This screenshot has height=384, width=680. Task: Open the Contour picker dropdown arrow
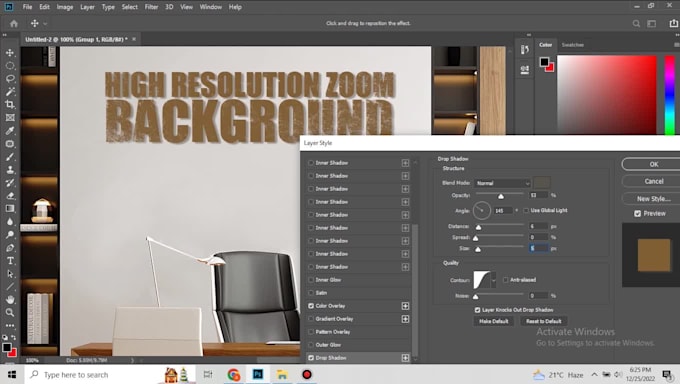click(494, 280)
